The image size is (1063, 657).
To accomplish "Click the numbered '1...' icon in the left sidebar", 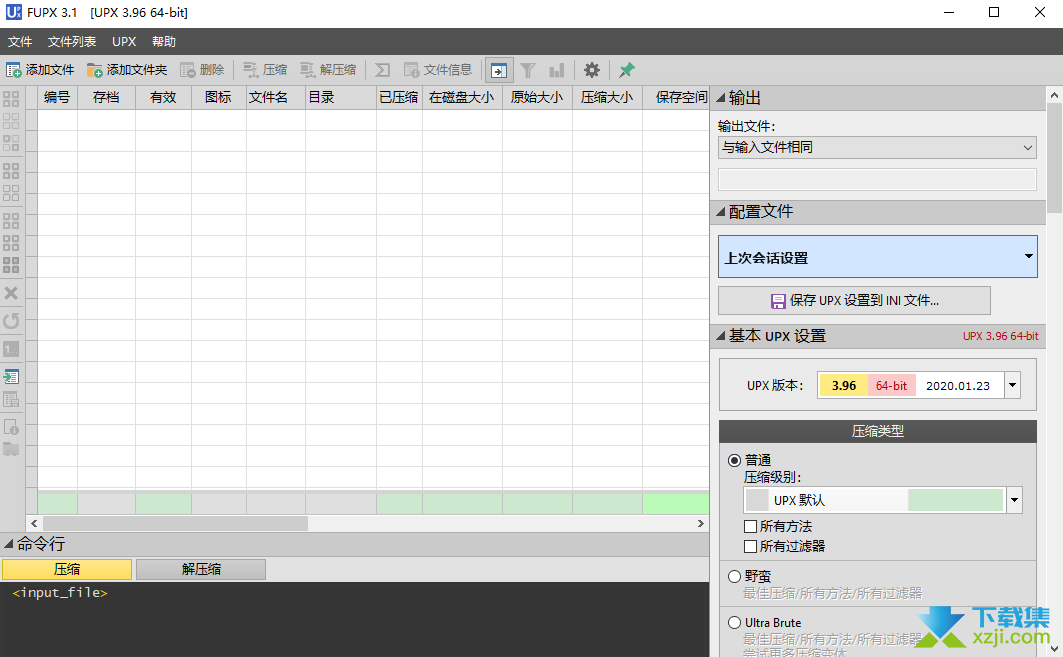I will point(11,349).
